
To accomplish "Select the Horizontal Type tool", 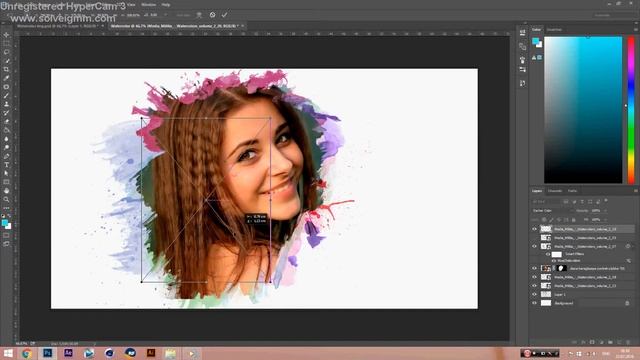I will 7,165.
